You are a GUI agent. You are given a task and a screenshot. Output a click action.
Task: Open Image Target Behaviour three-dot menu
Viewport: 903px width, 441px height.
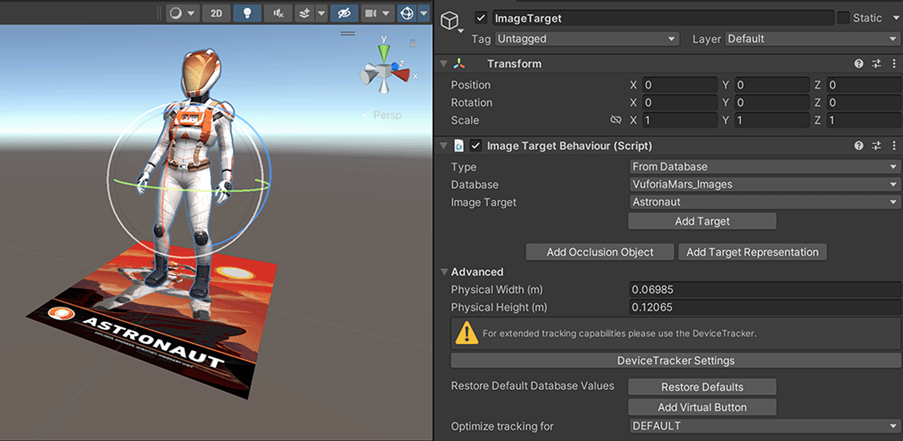(892, 146)
